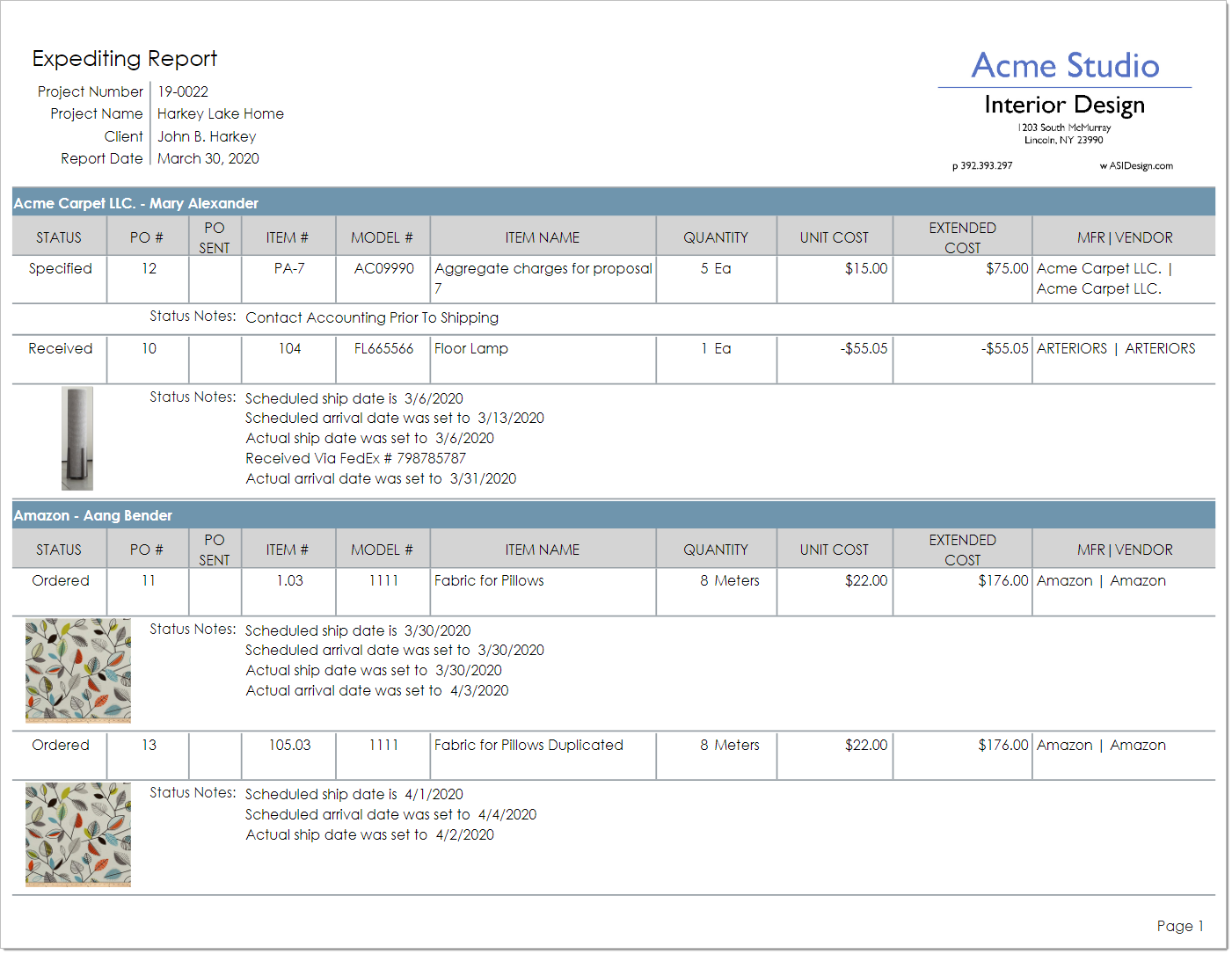Click the 'Page 1' footer label
The width and height of the screenshot is (1232, 954).
(1180, 926)
